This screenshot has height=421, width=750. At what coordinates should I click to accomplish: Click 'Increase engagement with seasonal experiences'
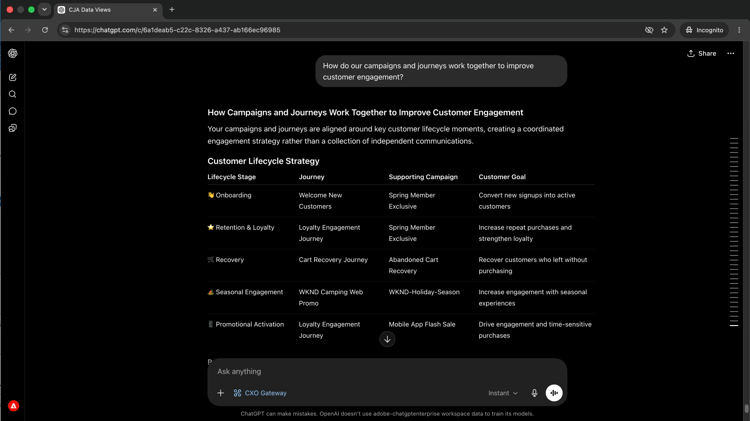click(x=532, y=298)
